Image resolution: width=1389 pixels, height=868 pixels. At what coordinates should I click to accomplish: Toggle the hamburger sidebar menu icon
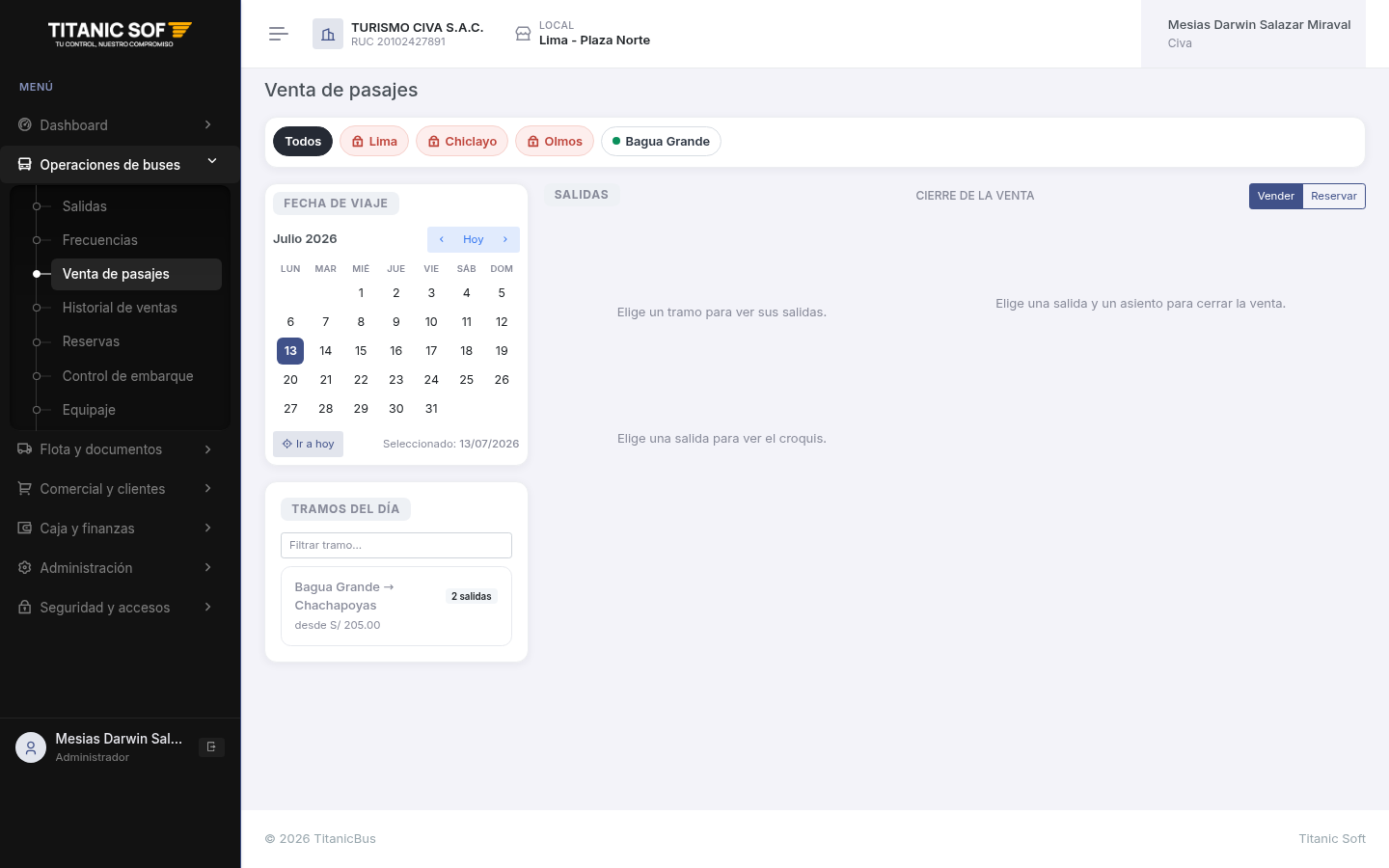tap(278, 34)
